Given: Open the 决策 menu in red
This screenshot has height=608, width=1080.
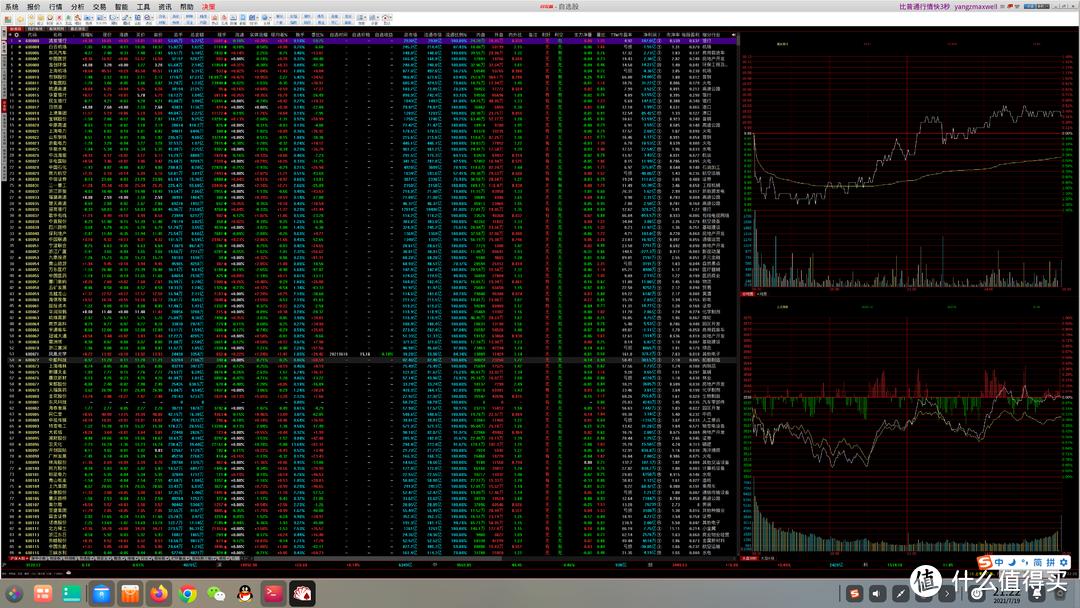Looking at the screenshot, I should point(208,6).
